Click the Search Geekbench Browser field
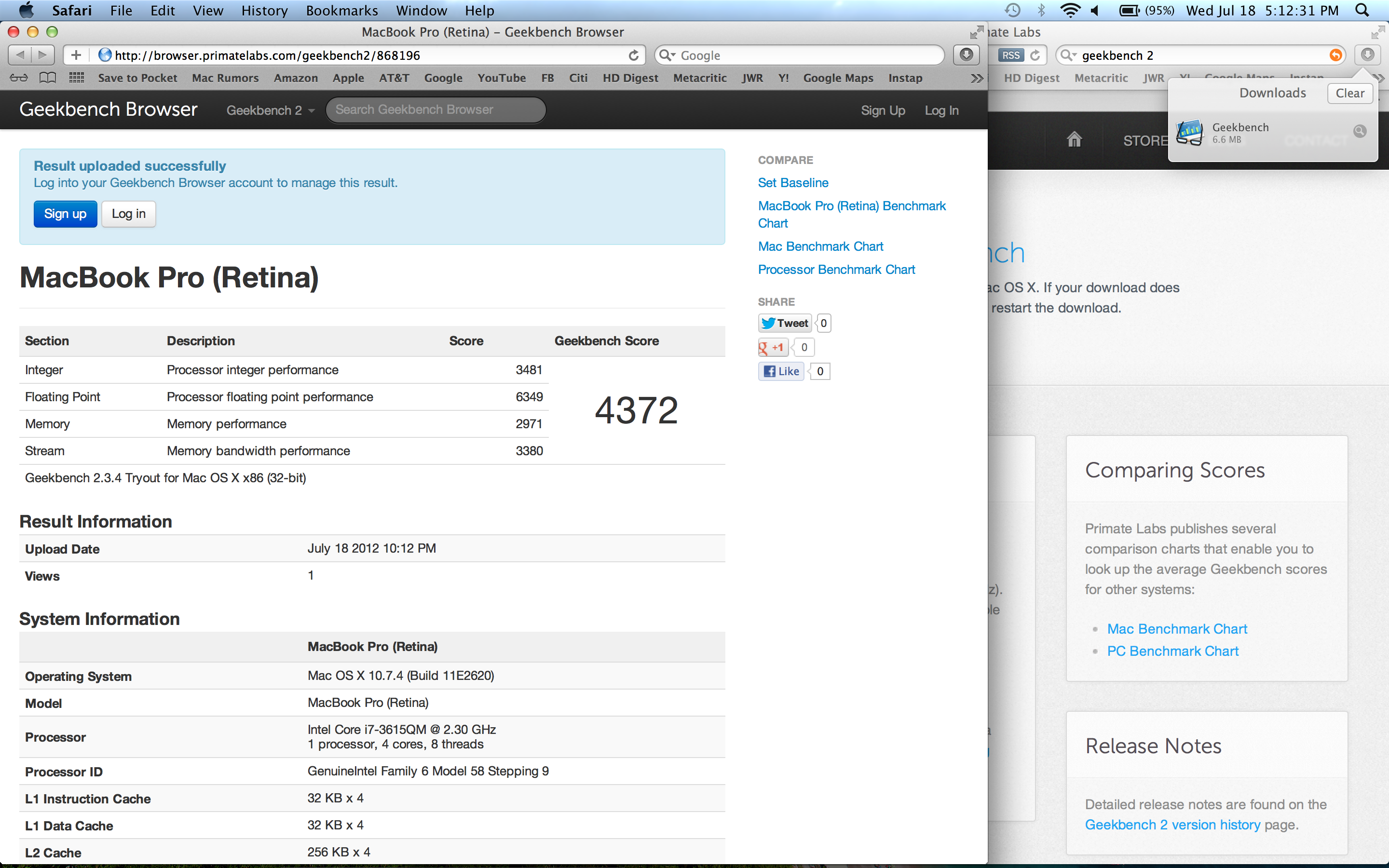The image size is (1389, 868). [436, 109]
